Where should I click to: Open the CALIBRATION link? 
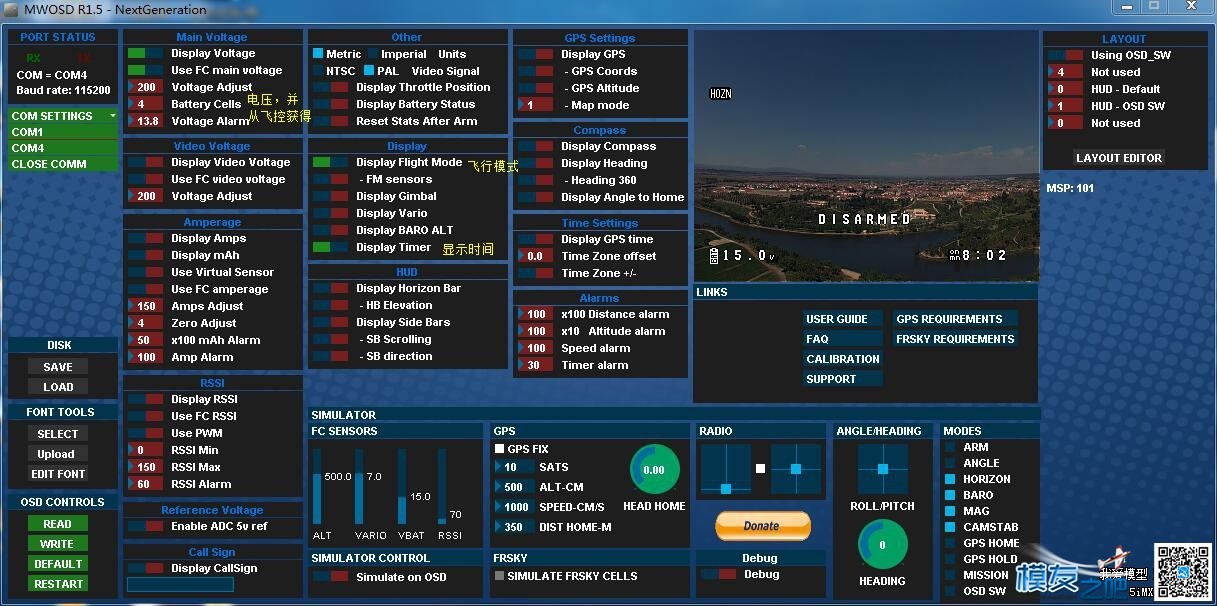[x=843, y=359]
